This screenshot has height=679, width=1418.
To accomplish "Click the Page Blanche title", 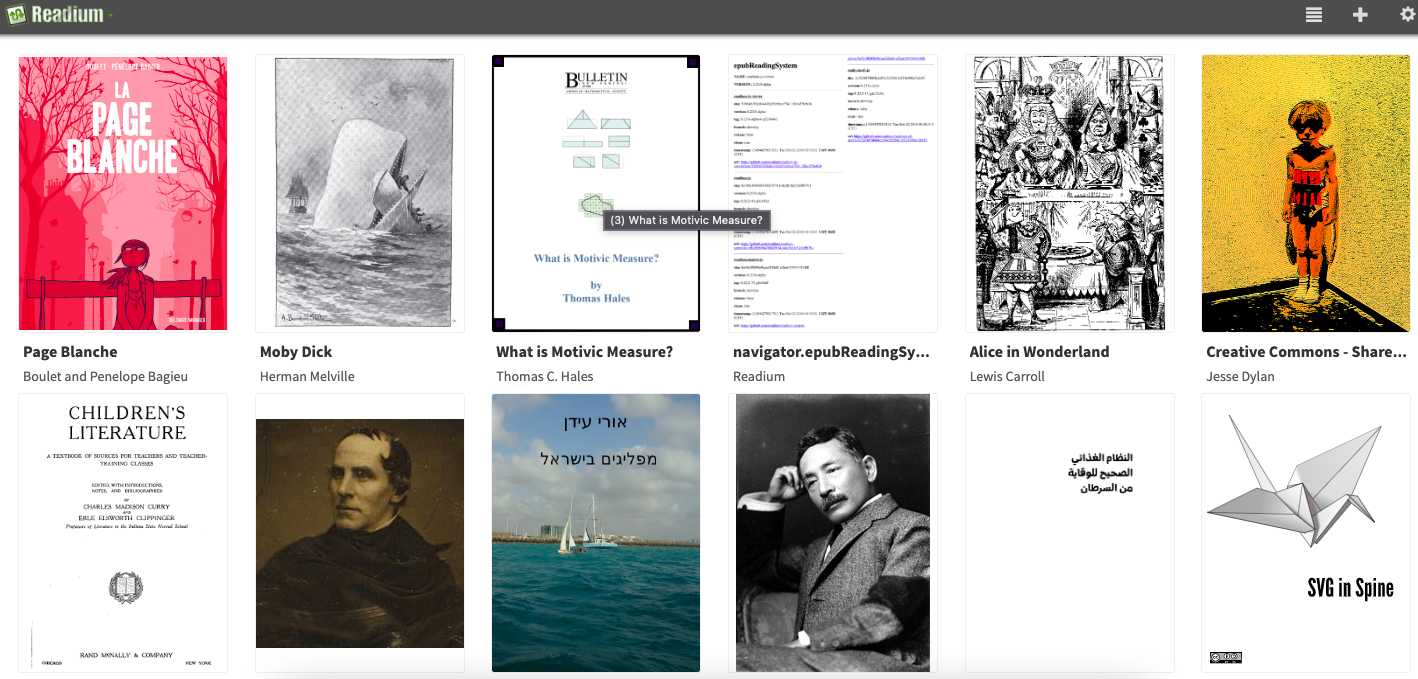I will (x=70, y=352).
